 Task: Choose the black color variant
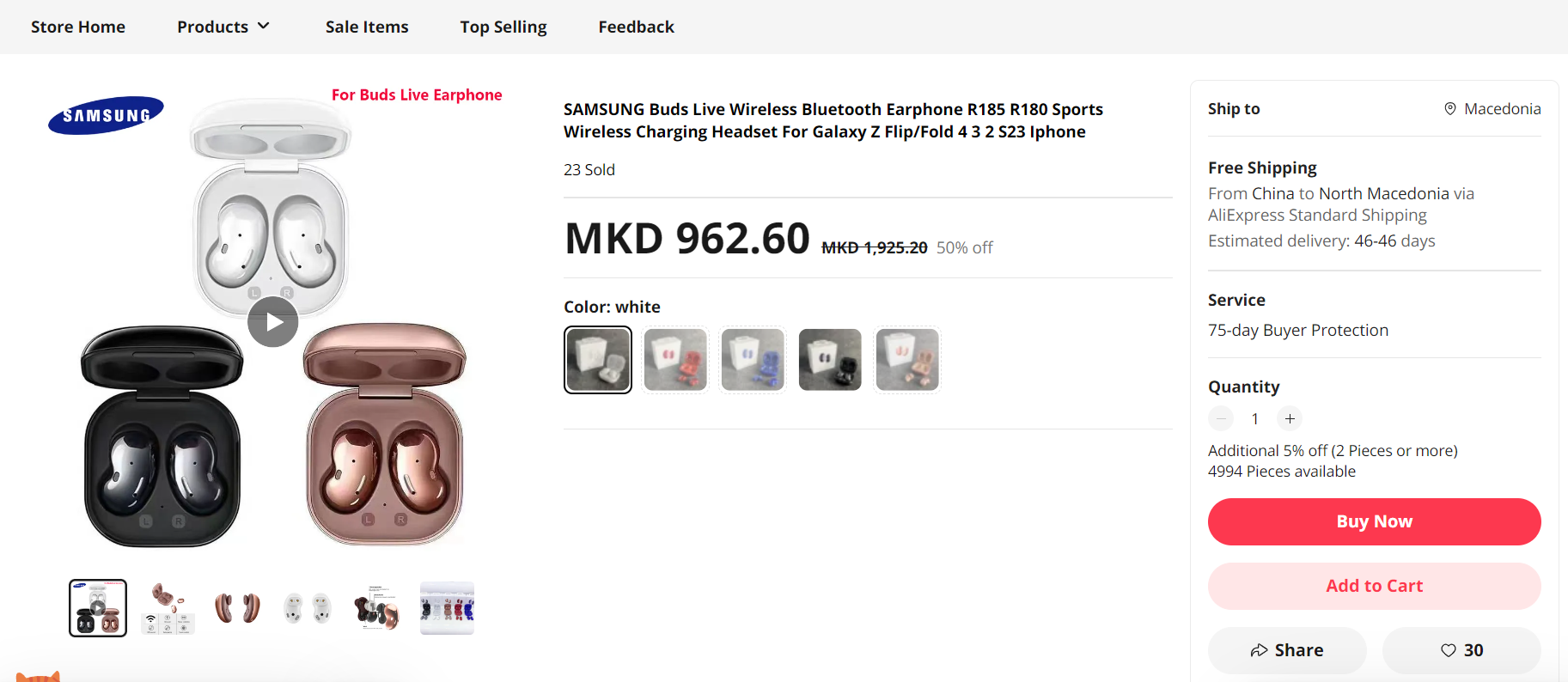click(x=830, y=360)
